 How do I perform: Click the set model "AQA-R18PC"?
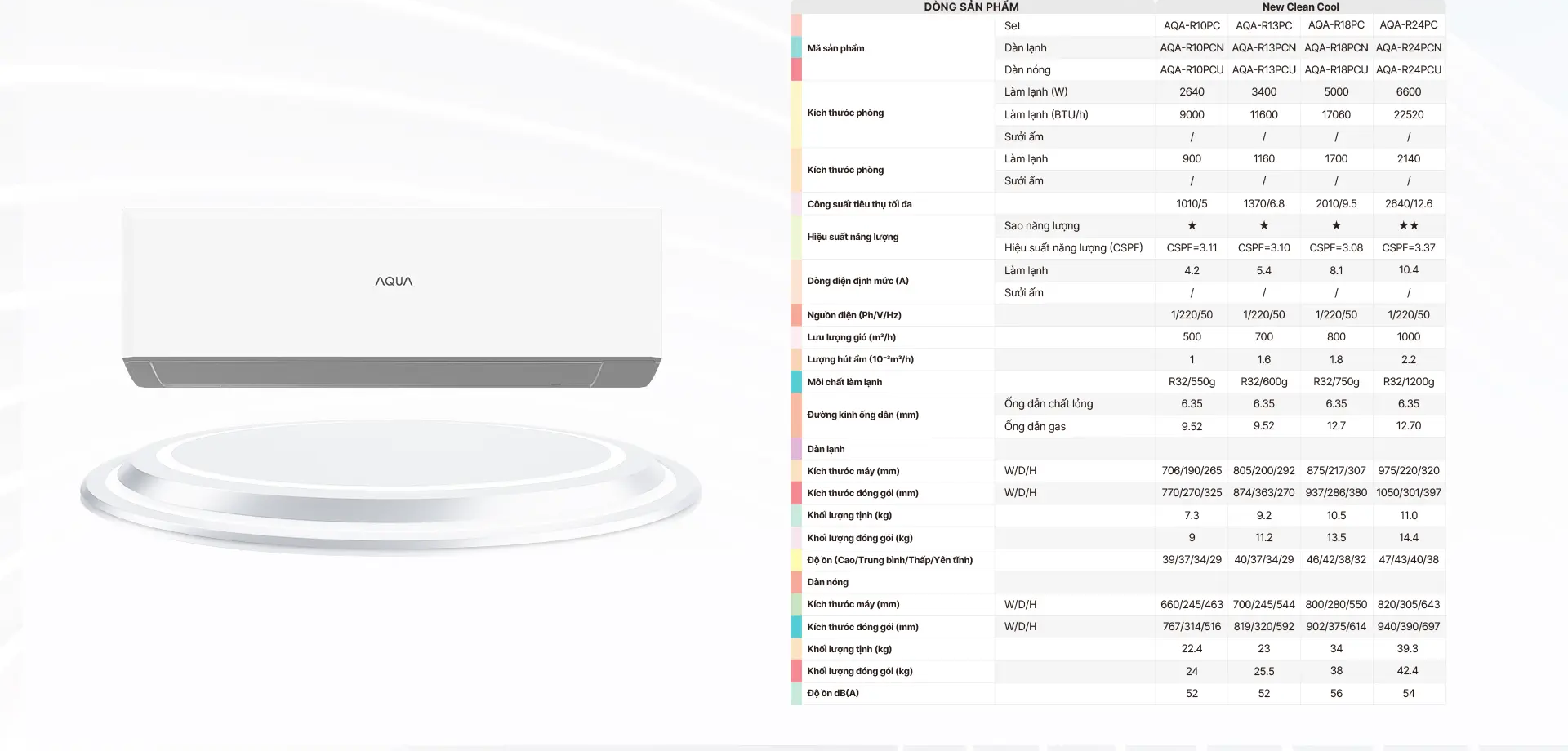pos(1336,25)
